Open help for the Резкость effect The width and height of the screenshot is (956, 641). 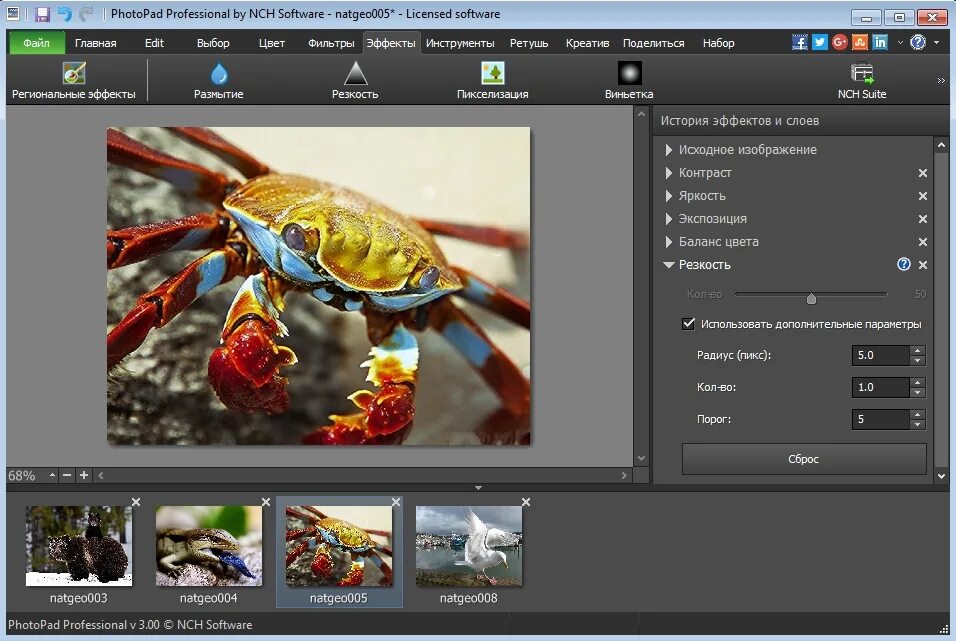(x=904, y=265)
